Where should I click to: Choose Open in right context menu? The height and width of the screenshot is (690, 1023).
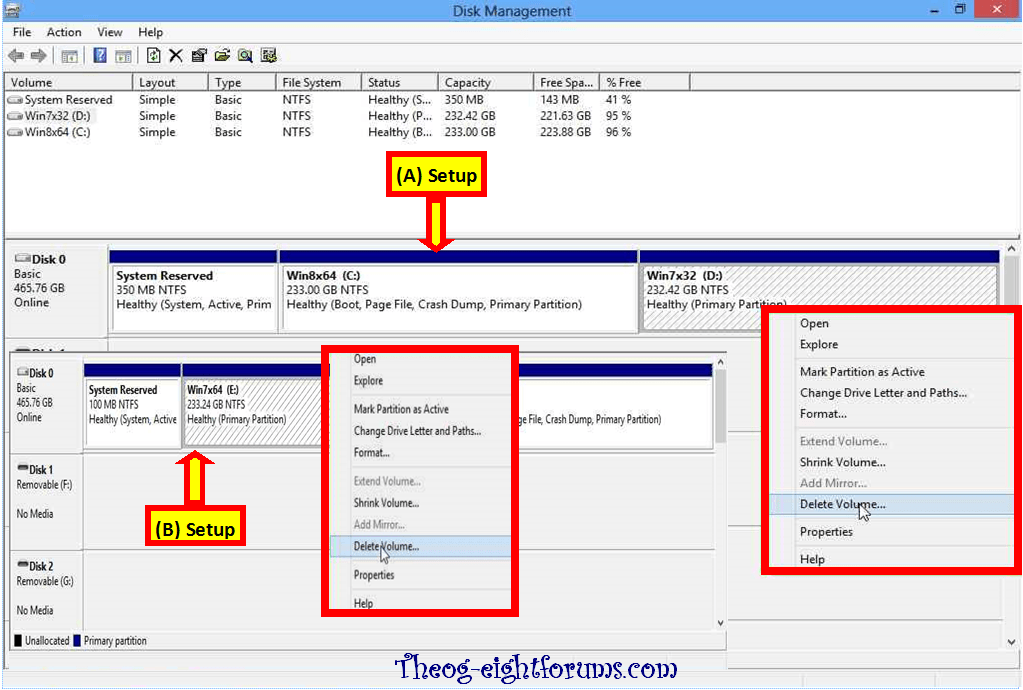click(891, 323)
